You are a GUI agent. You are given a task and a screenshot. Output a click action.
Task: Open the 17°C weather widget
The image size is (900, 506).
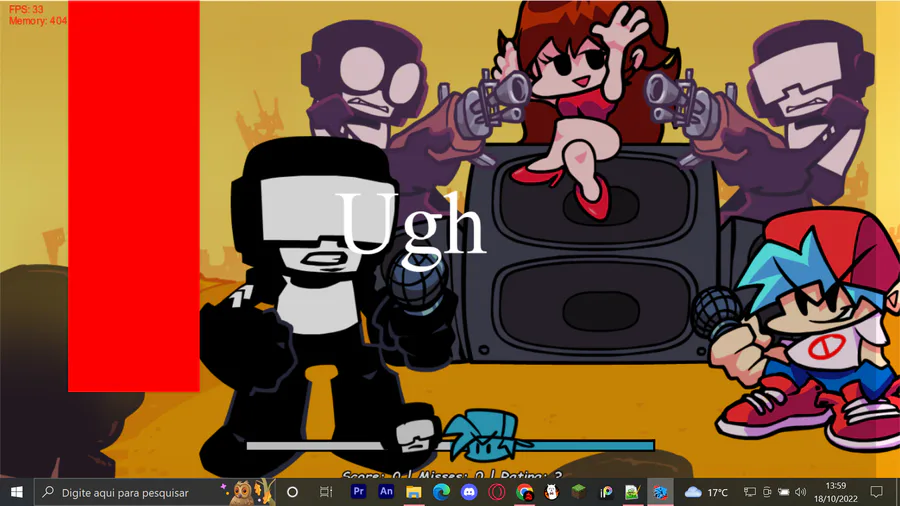(x=706, y=492)
